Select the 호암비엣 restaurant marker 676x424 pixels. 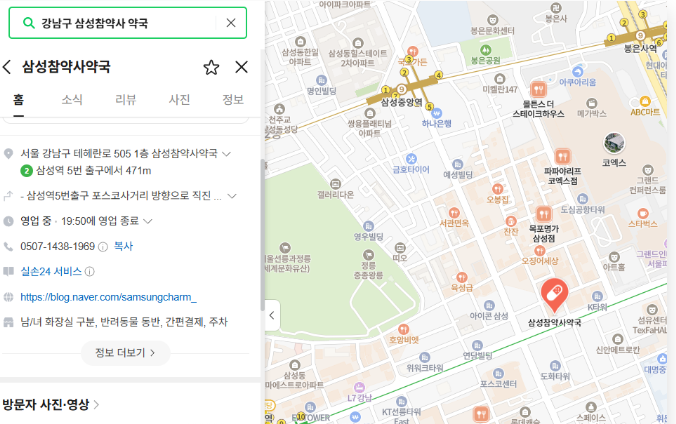(x=404, y=330)
